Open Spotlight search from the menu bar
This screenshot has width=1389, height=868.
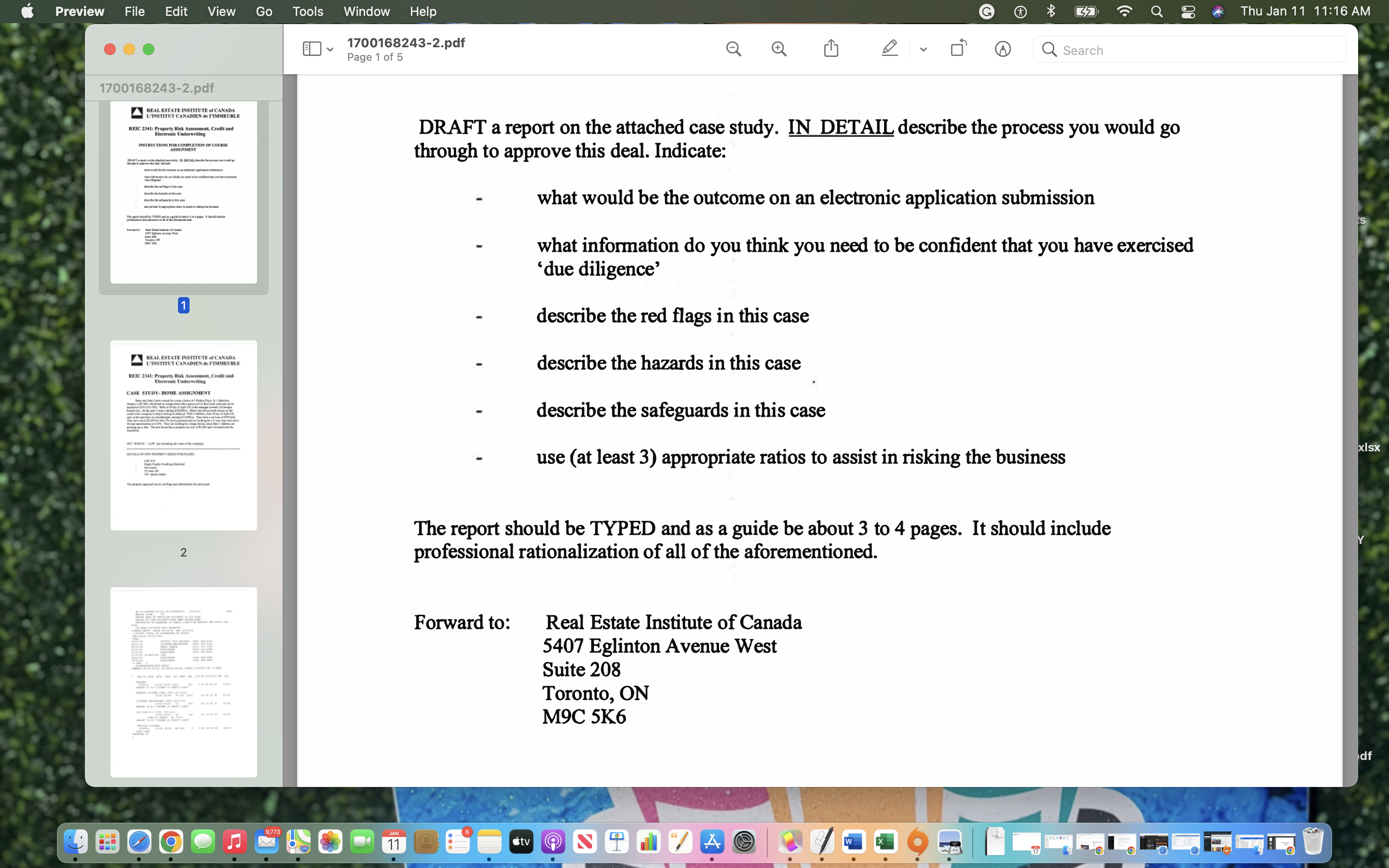pos(1157,11)
